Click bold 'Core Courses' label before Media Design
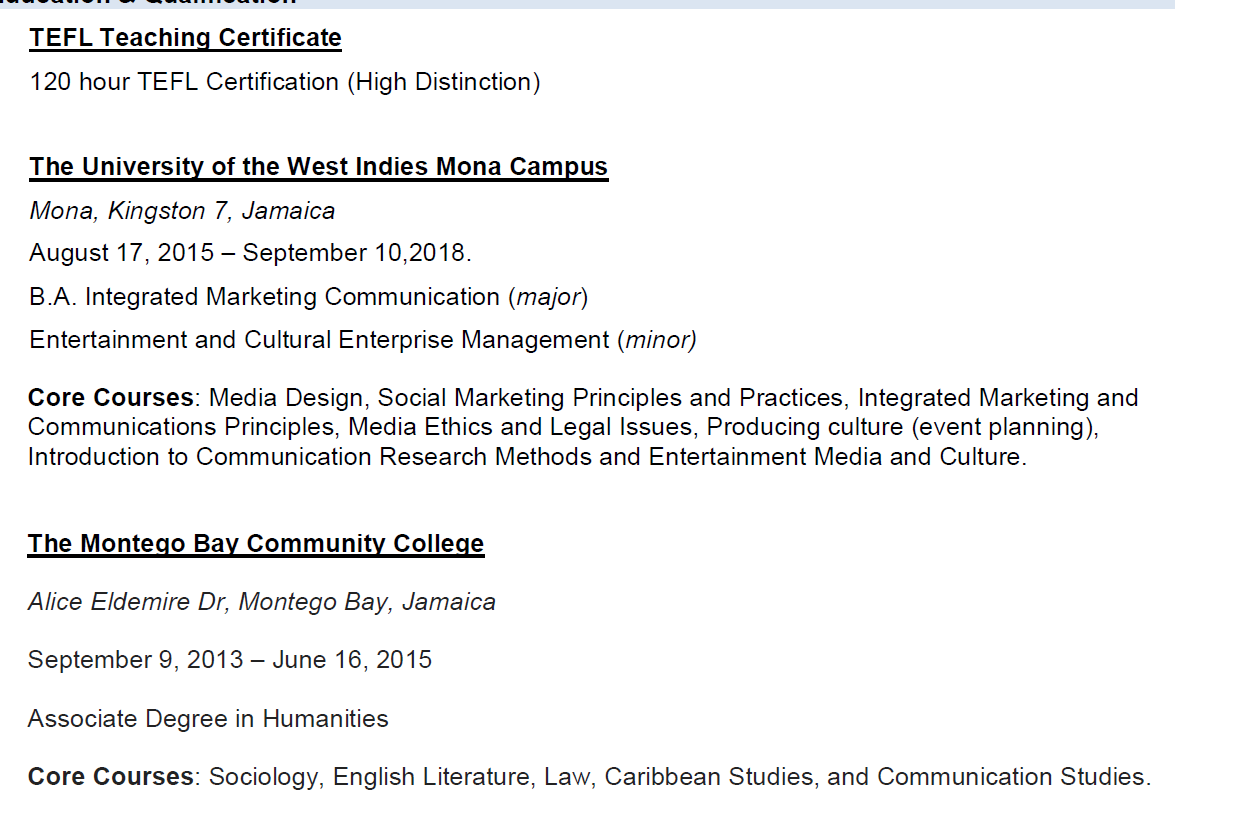 [110, 398]
